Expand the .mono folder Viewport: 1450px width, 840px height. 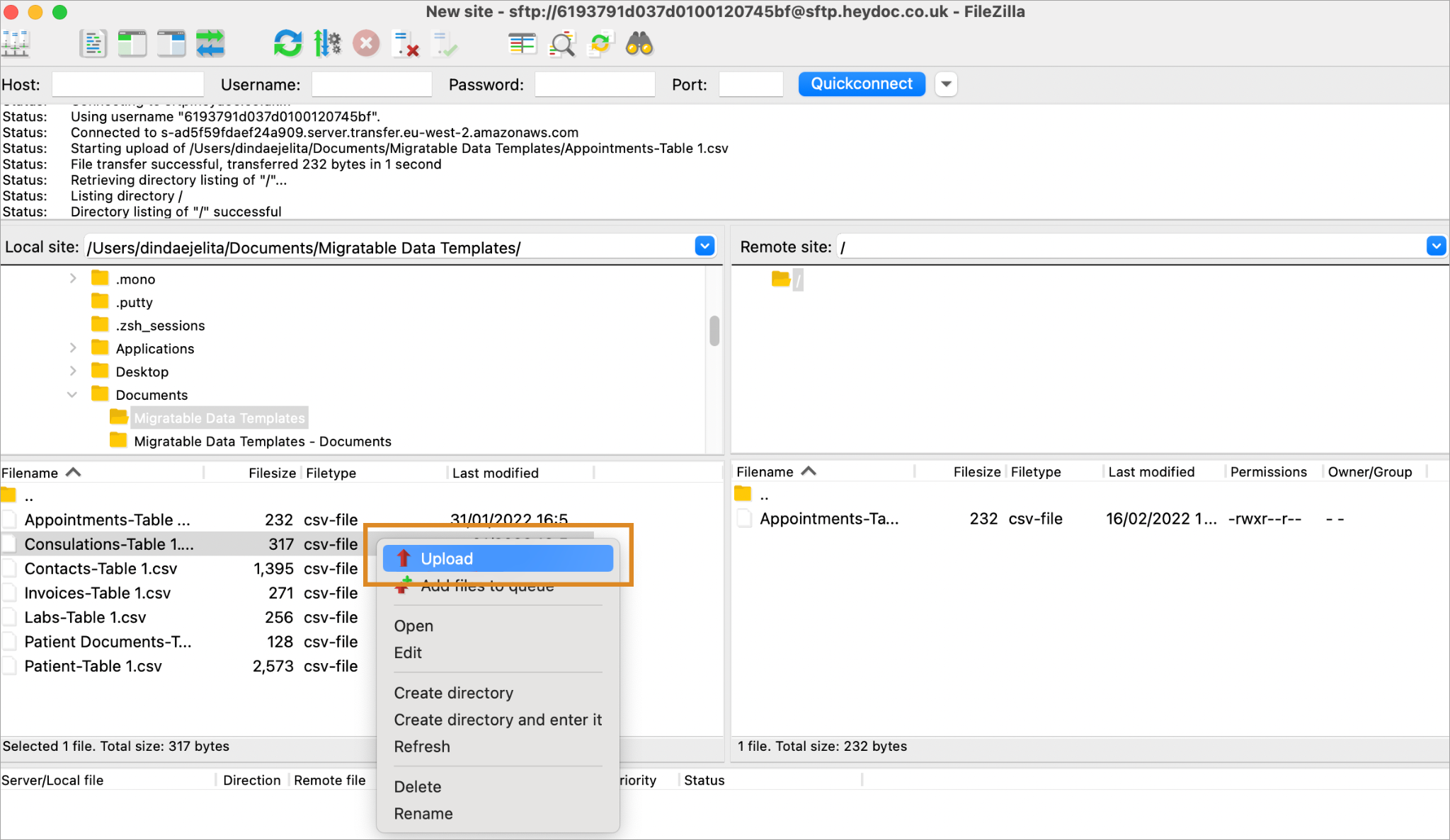coord(73,279)
